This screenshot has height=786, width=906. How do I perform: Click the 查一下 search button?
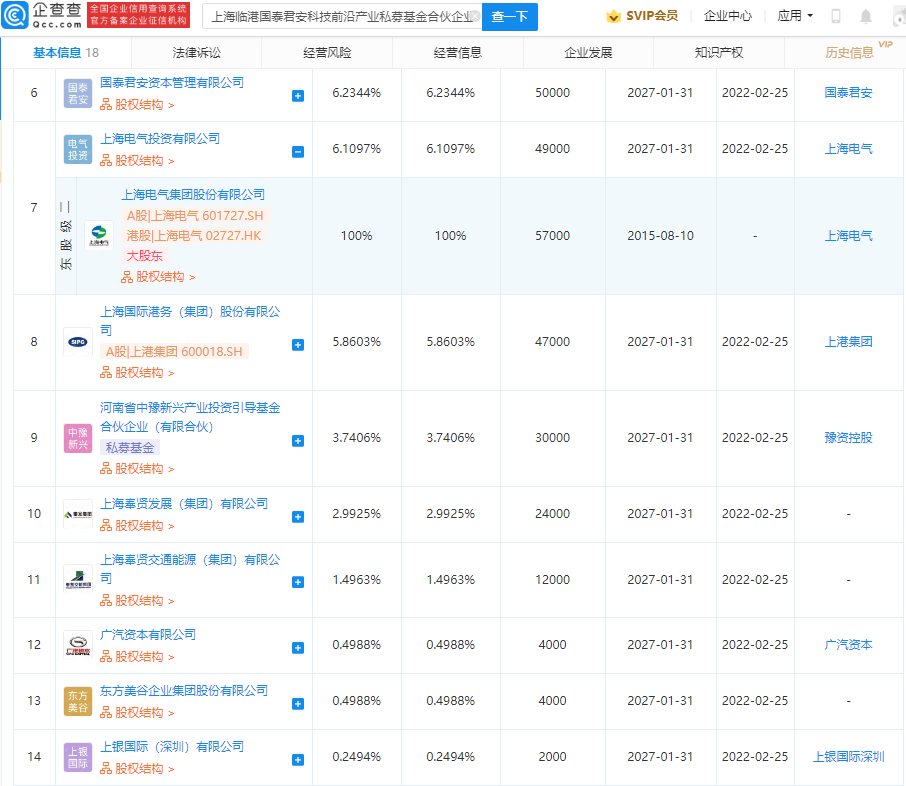(x=509, y=17)
